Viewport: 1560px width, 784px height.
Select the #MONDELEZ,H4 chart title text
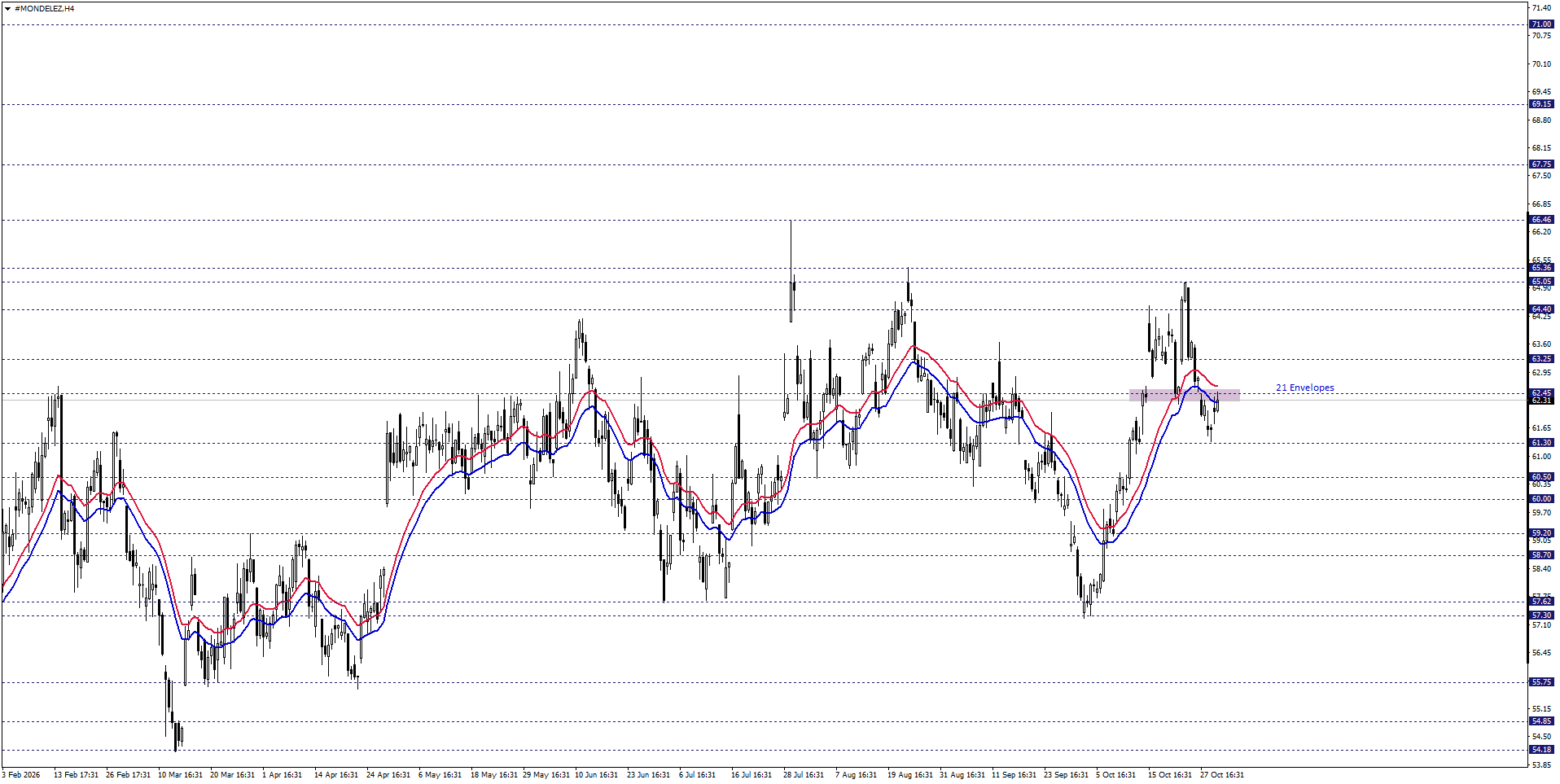(x=45, y=8)
